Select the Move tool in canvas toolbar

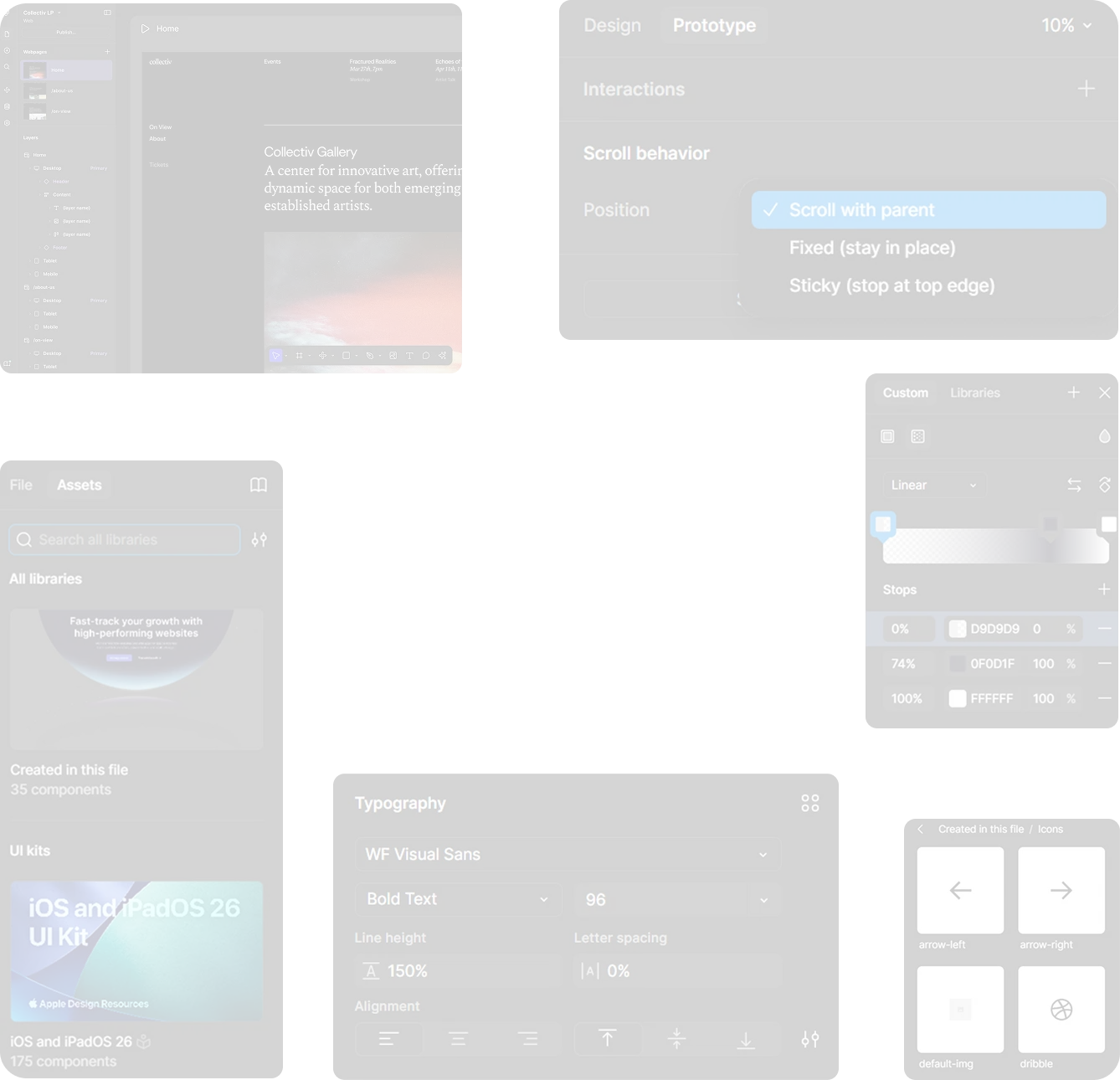[x=275, y=356]
